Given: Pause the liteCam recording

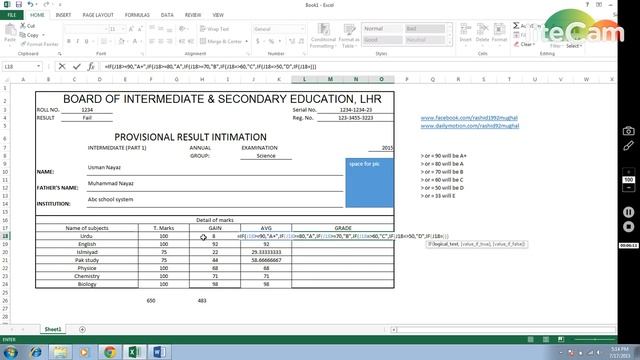Looking at the screenshot, I should [629, 212].
